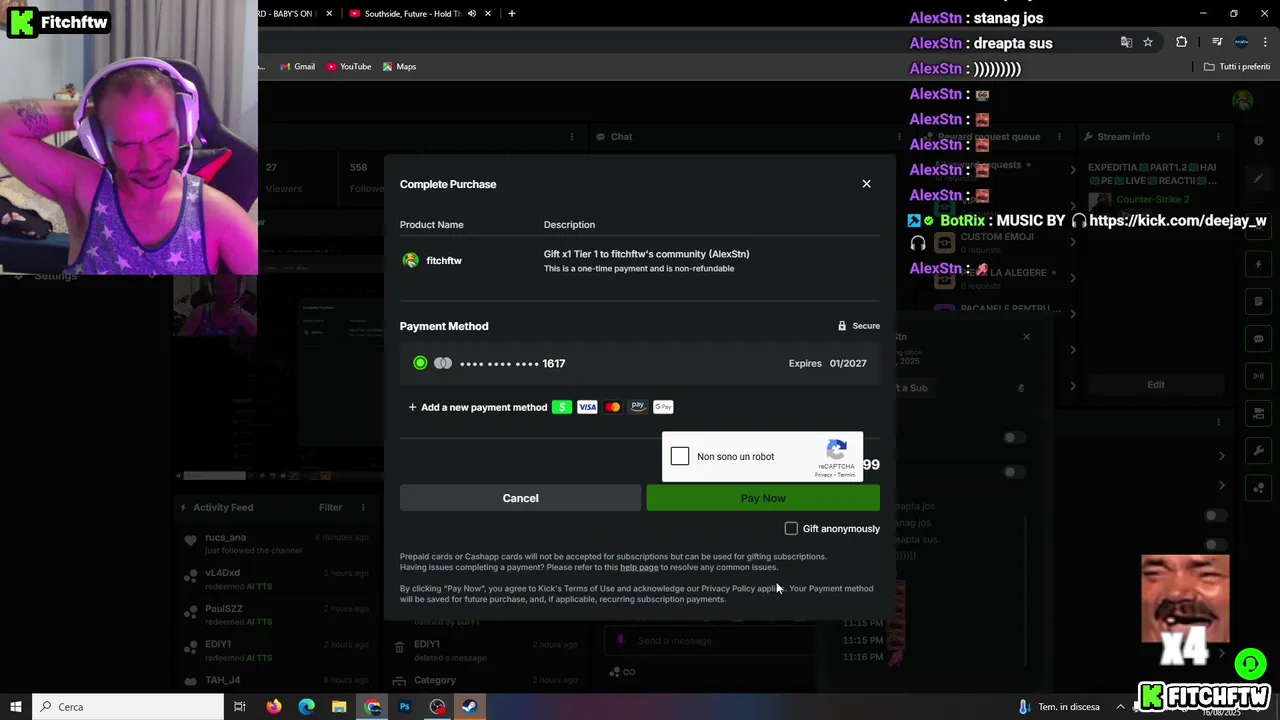Bookmark this page with the star icon
The height and width of the screenshot is (720, 1280).
click(x=1148, y=42)
